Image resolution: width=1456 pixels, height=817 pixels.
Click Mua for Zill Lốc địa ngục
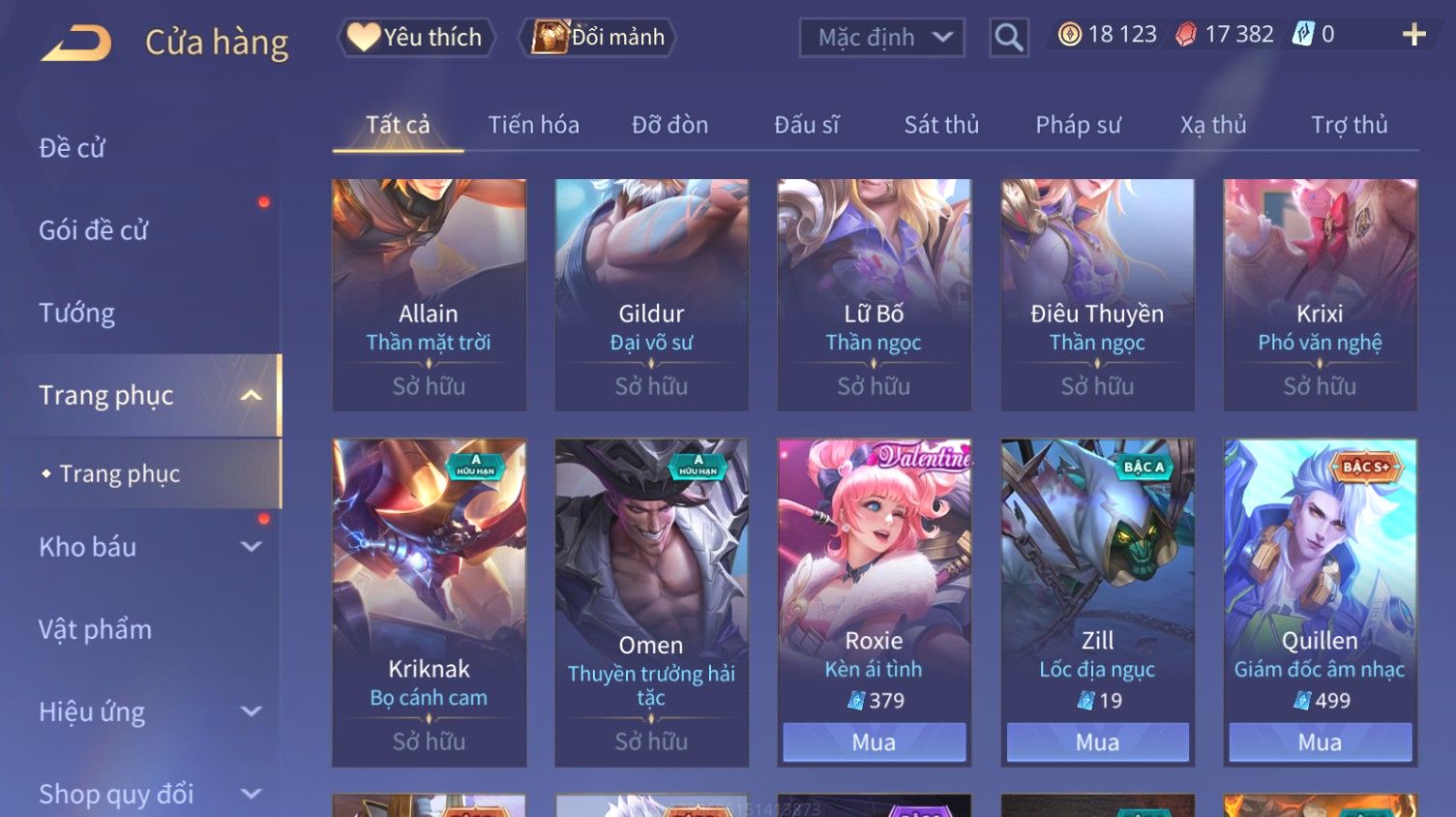(1097, 742)
